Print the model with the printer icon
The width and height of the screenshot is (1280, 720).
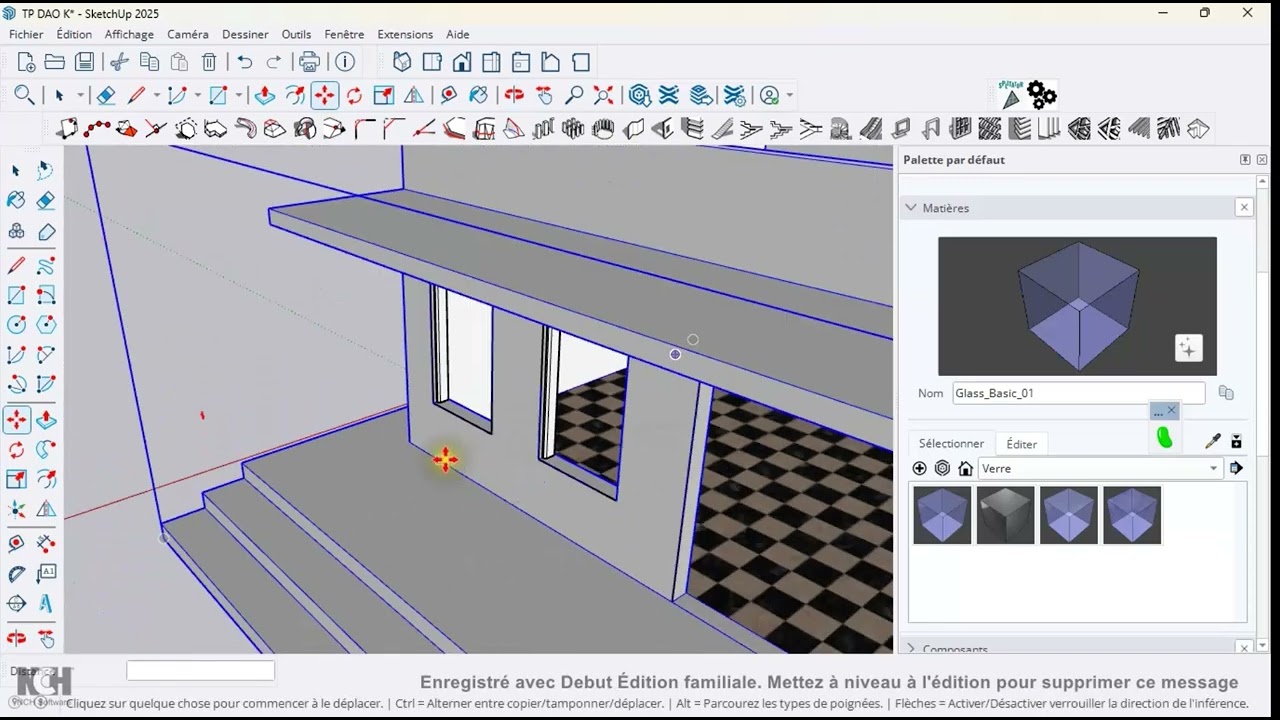pos(310,62)
